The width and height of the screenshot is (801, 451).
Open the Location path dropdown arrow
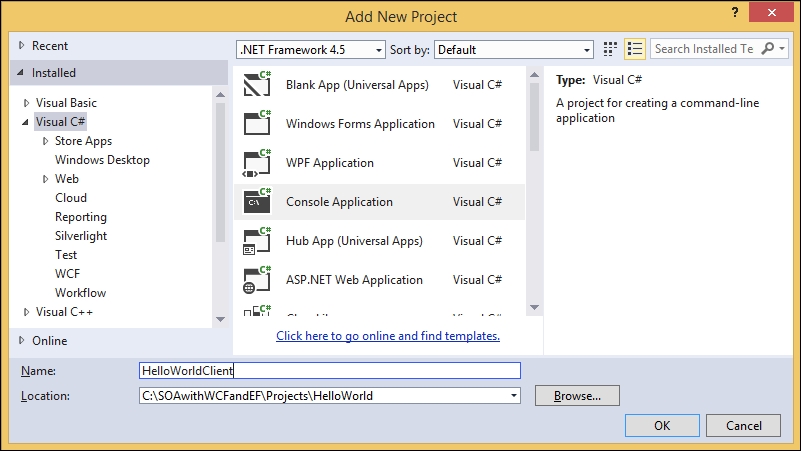(x=513, y=396)
